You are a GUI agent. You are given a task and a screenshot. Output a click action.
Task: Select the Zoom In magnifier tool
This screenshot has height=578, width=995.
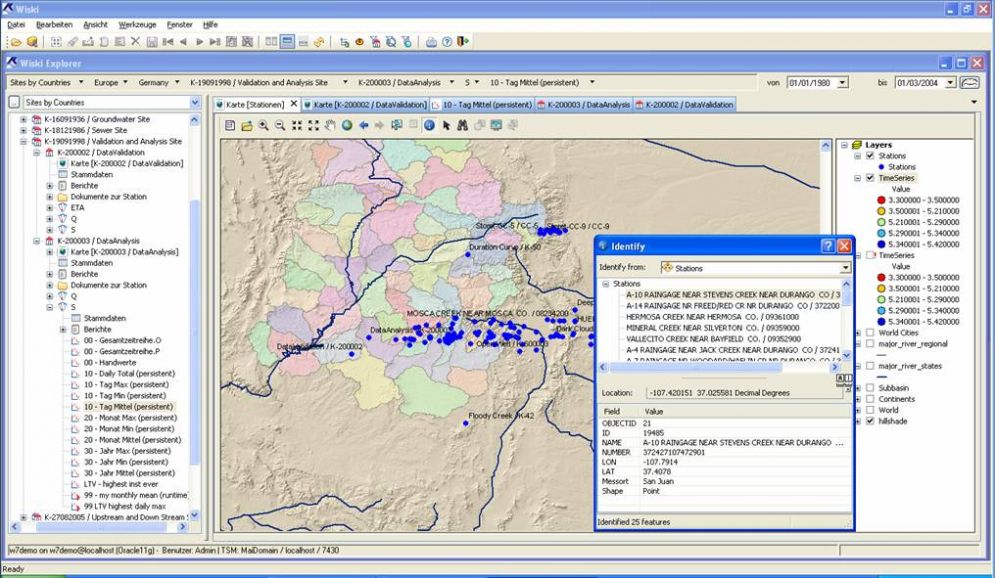pyautogui.click(x=263, y=125)
